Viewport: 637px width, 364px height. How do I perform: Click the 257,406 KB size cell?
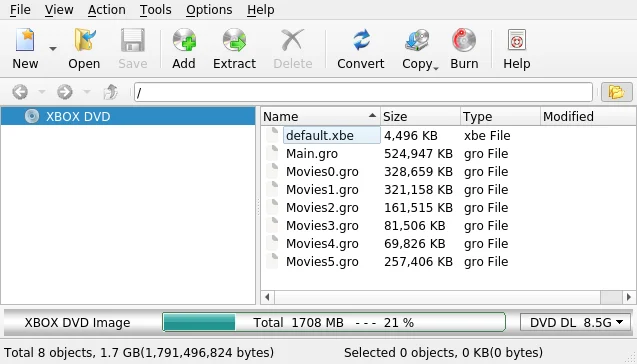[x=418, y=261]
